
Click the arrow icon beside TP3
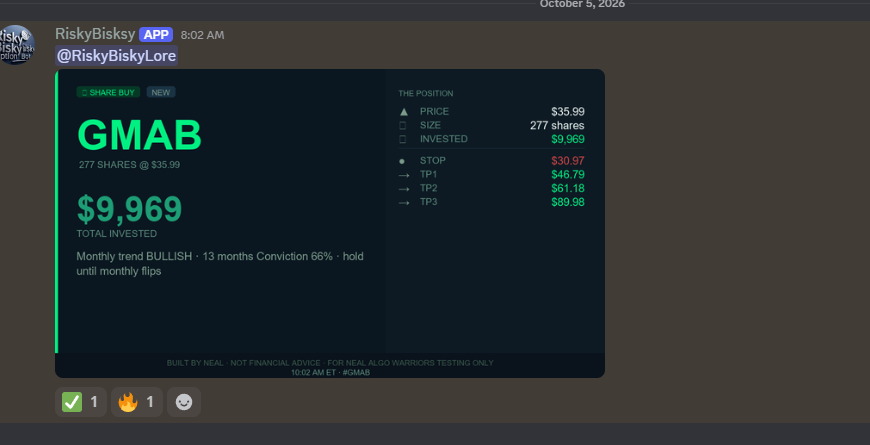tap(404, 203)
